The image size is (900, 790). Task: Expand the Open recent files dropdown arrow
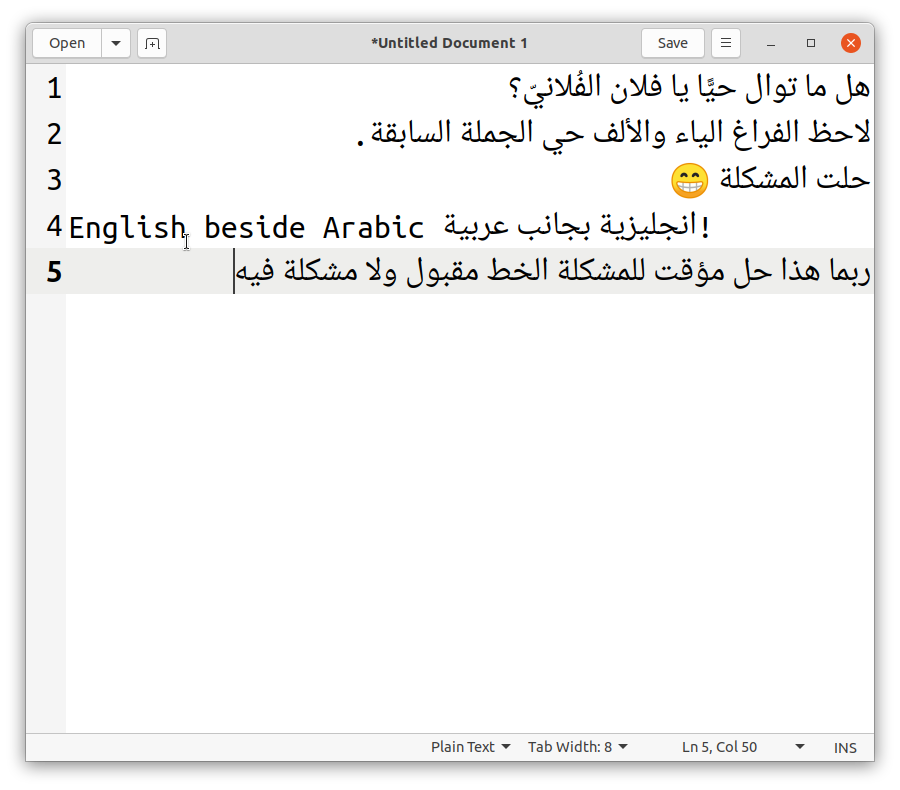[116, 43]
